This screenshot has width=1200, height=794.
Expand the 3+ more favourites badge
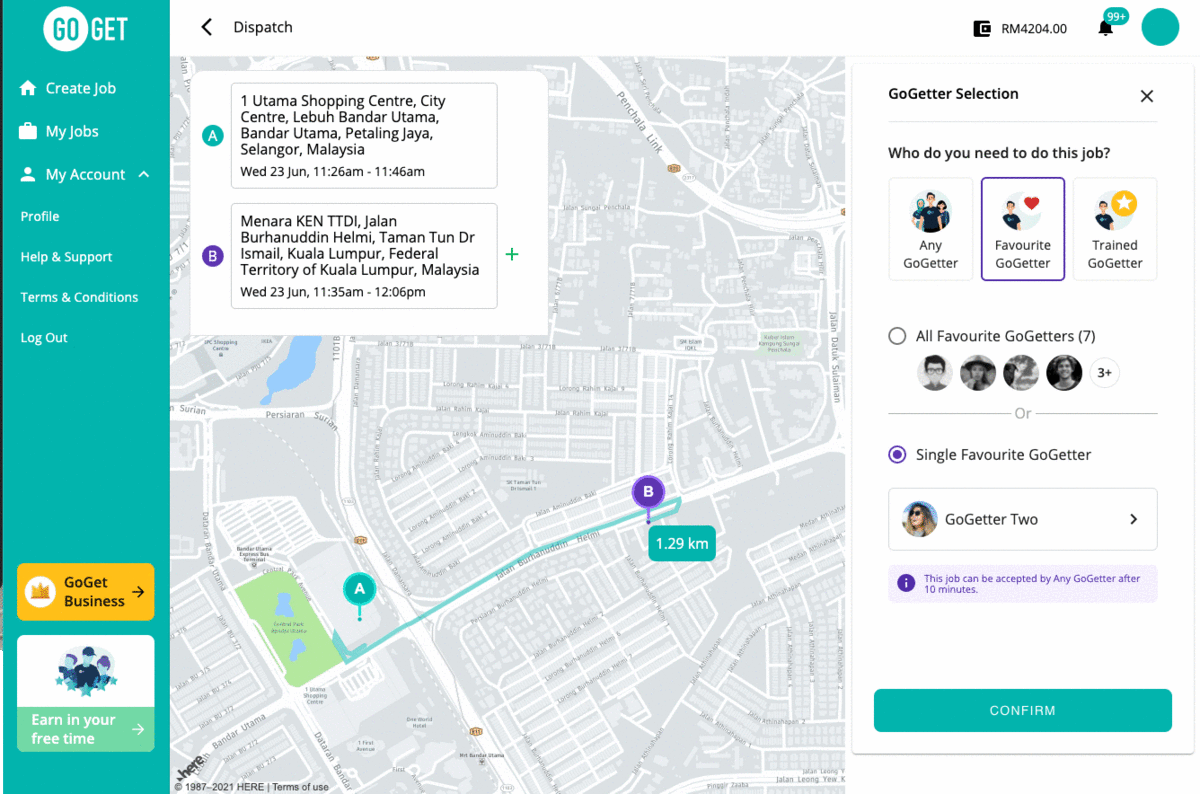pyautogui.click(x=1104, y=373)
